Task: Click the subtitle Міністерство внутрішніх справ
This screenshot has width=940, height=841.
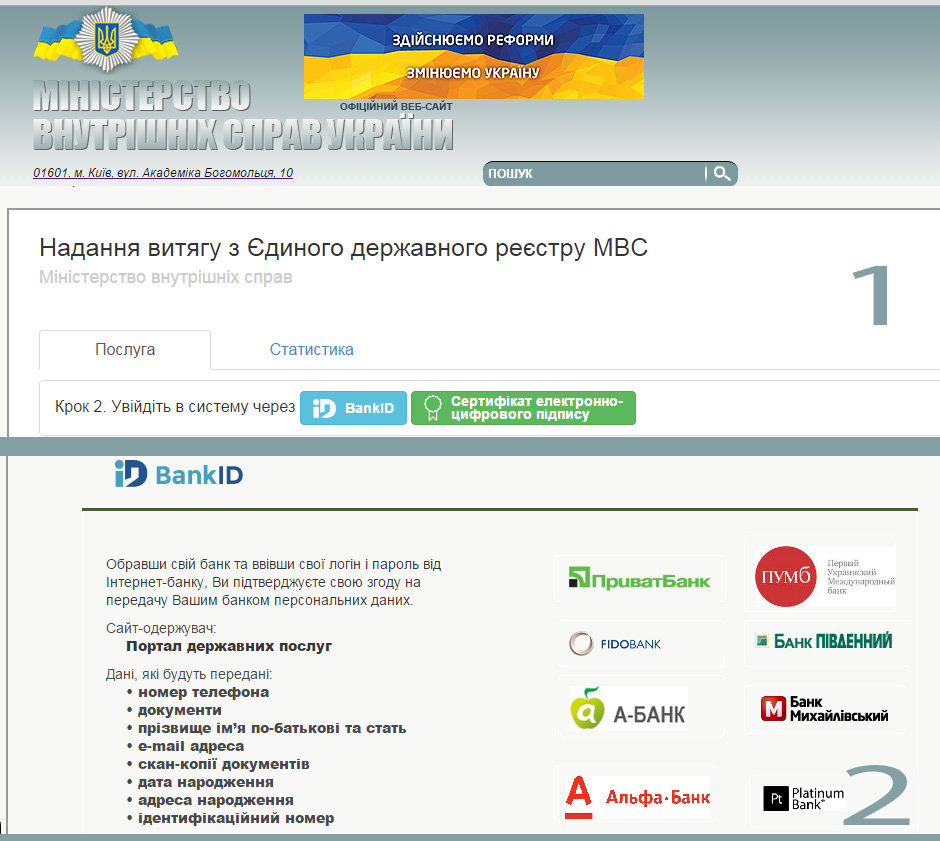Action: pyautogui.click(x=165, y=278)
